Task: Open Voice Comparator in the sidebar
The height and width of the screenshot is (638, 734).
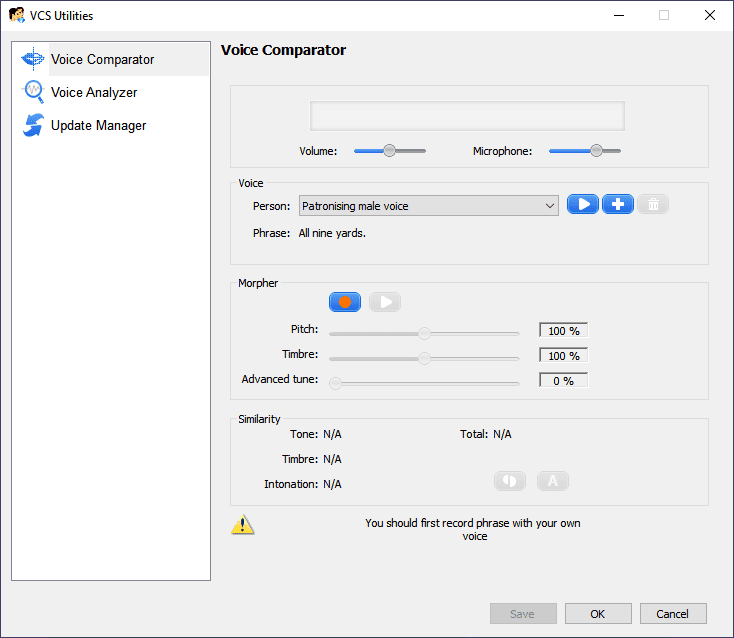Action: pyautogui.click(x=102, y=59)
